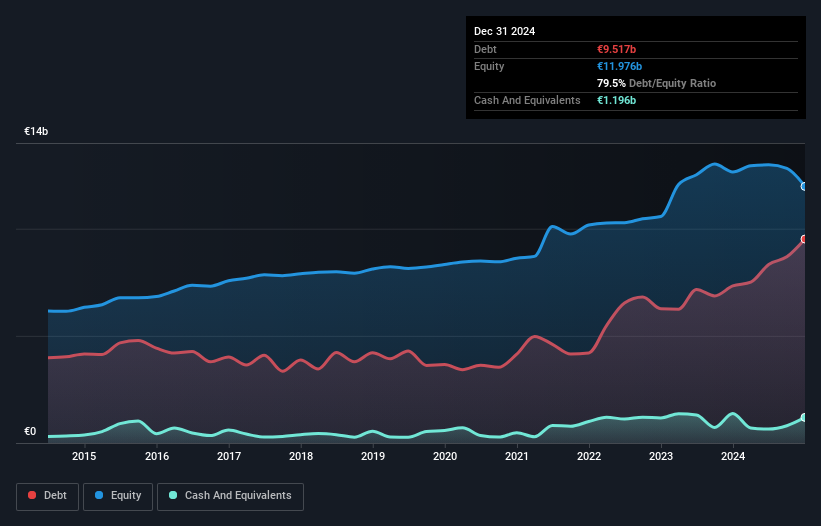
Task: Click the teal Cash endpoint marker
Action: point(804,418)
